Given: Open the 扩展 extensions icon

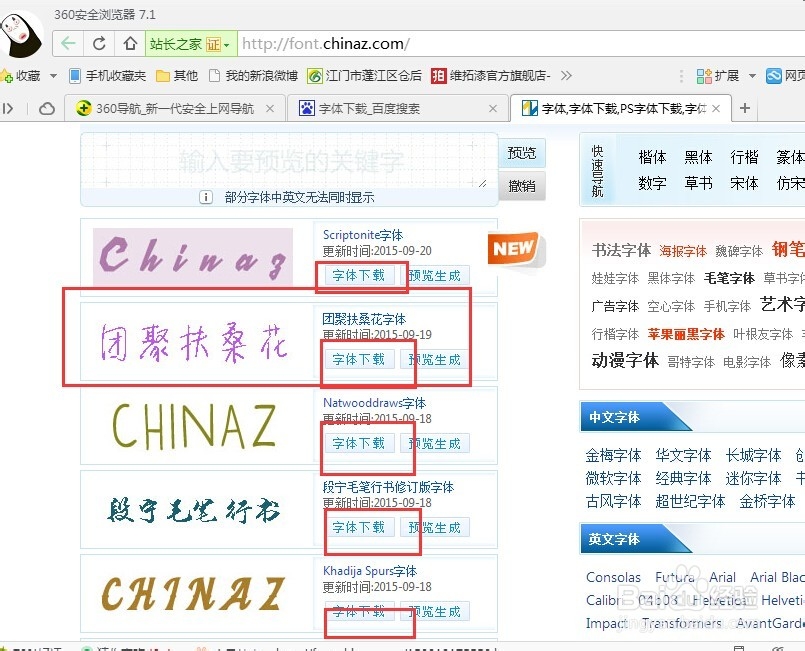Looking at the screenshot, I should pos(718,76).
